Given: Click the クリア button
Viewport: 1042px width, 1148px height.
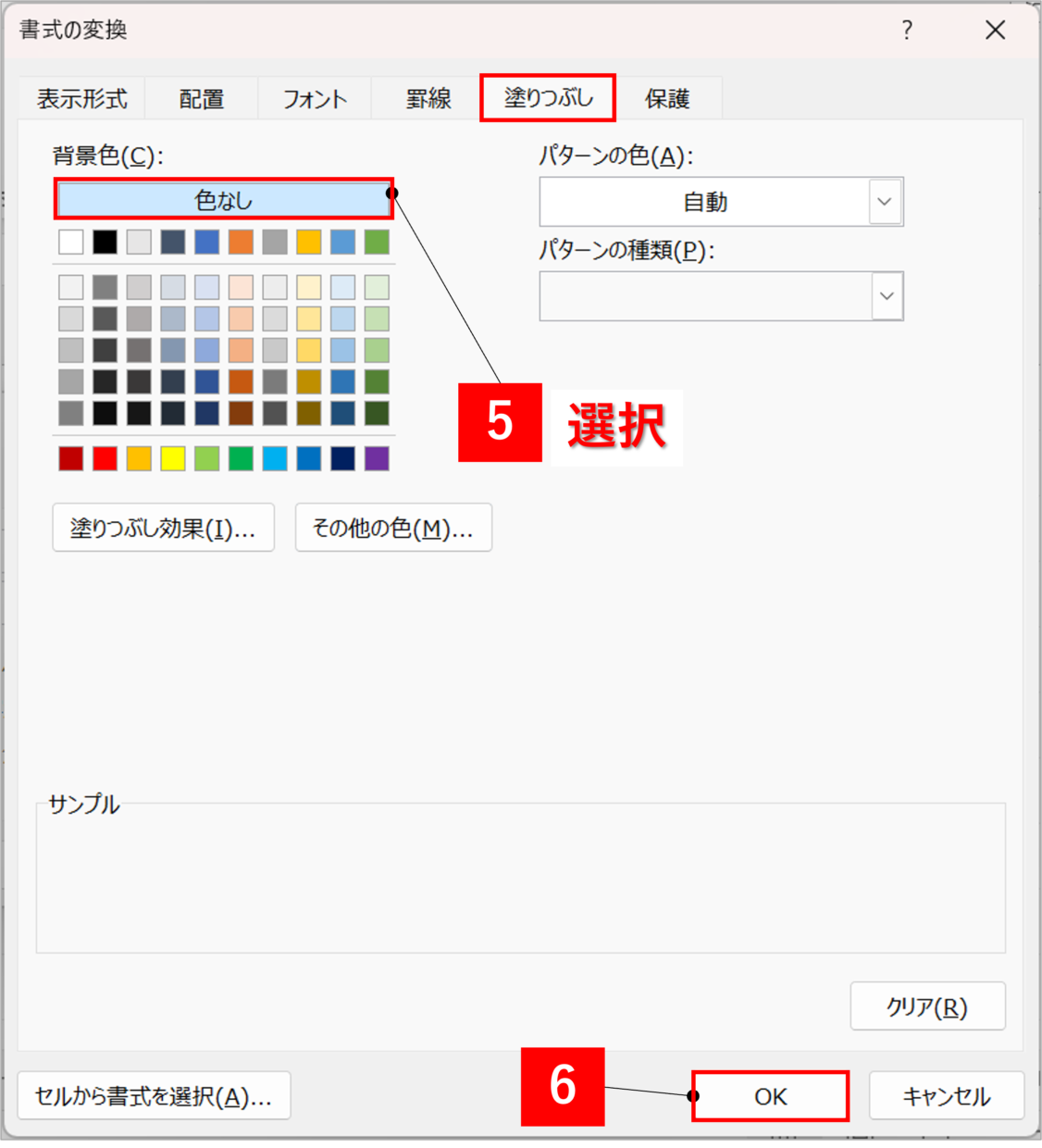Looking at the screenshot, I should 927,1006.
